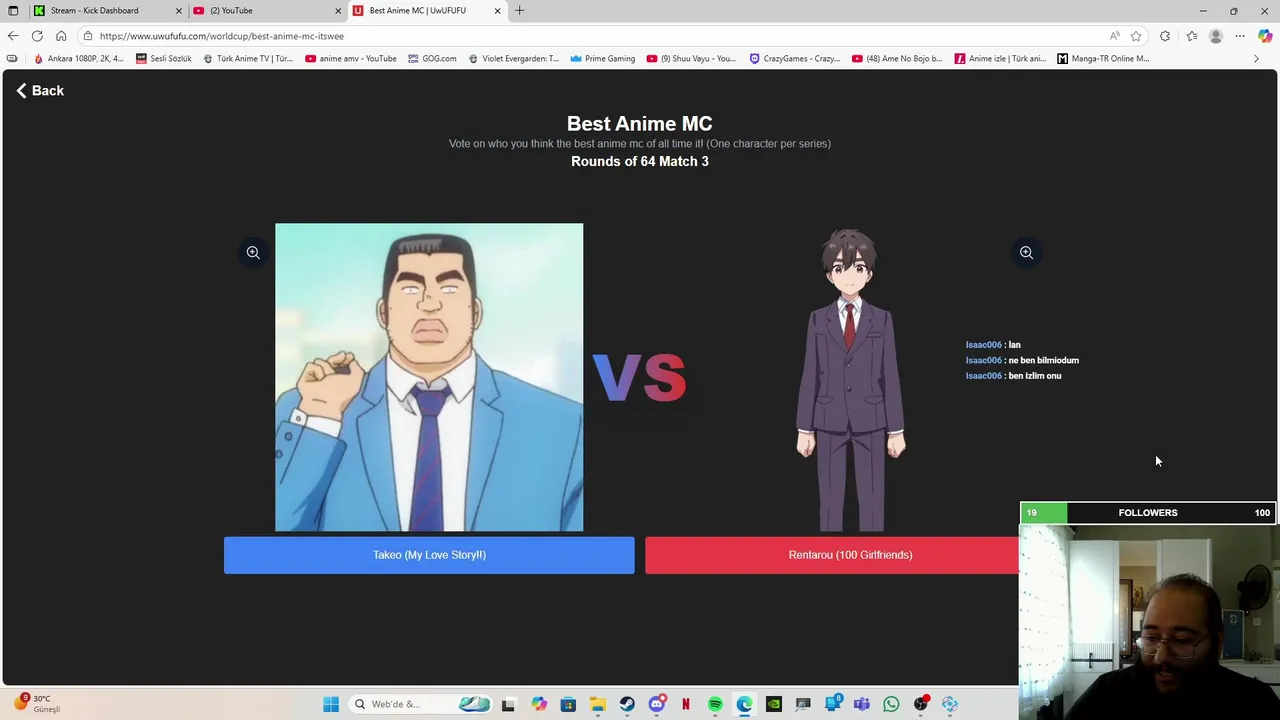Go to browser home page
The width and height of the screenshot is (1280, 720).
pos(61,36)
